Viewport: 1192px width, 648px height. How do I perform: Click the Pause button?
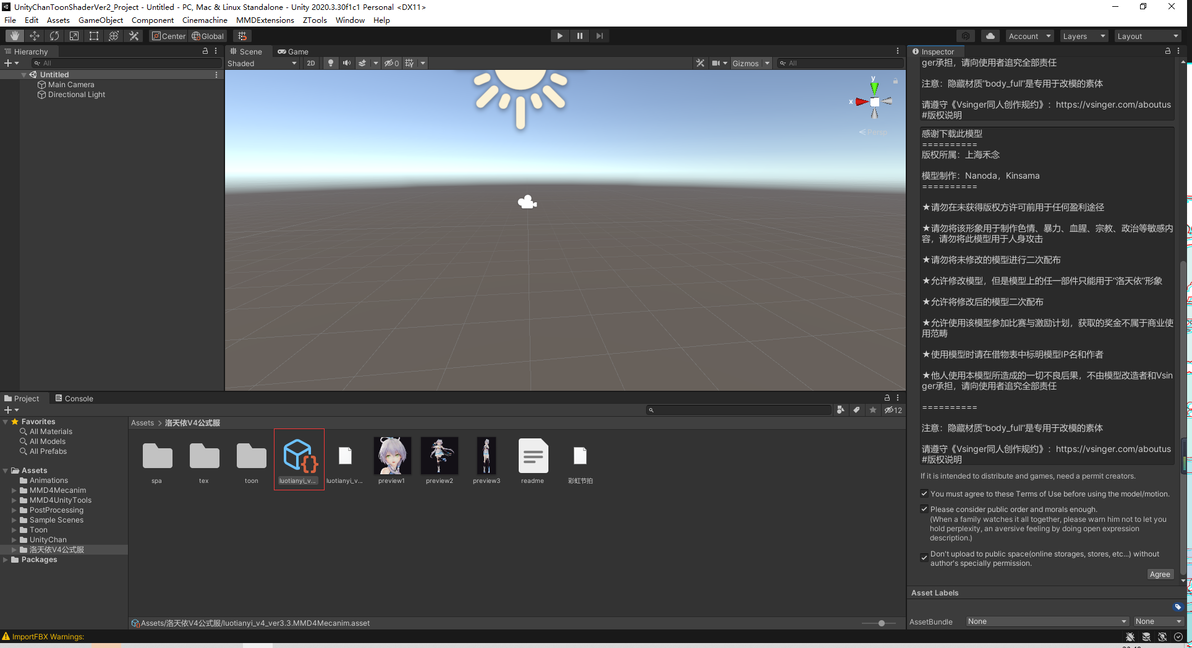[x=579, y=36]
